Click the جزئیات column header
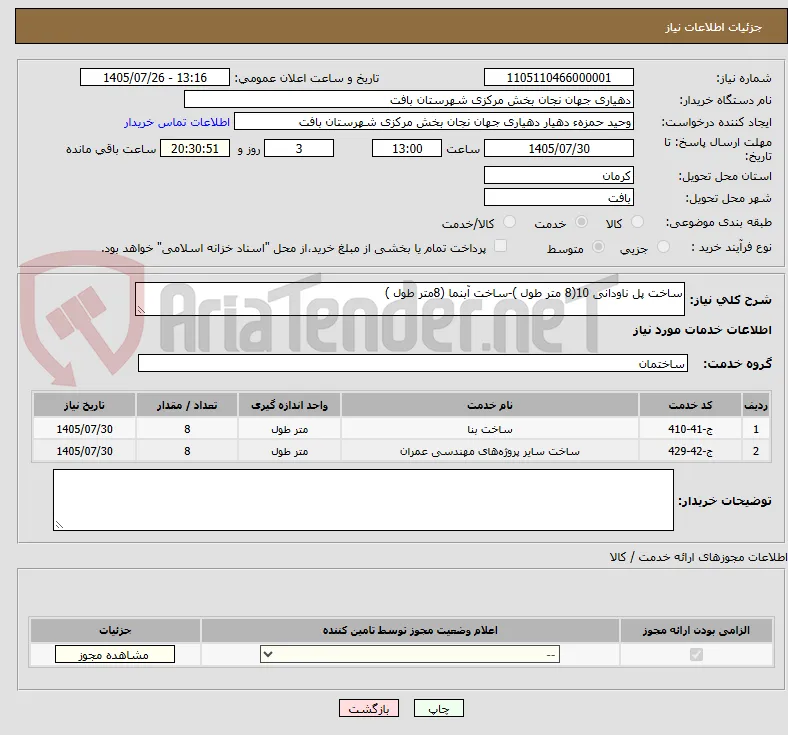 coord(115,630)
